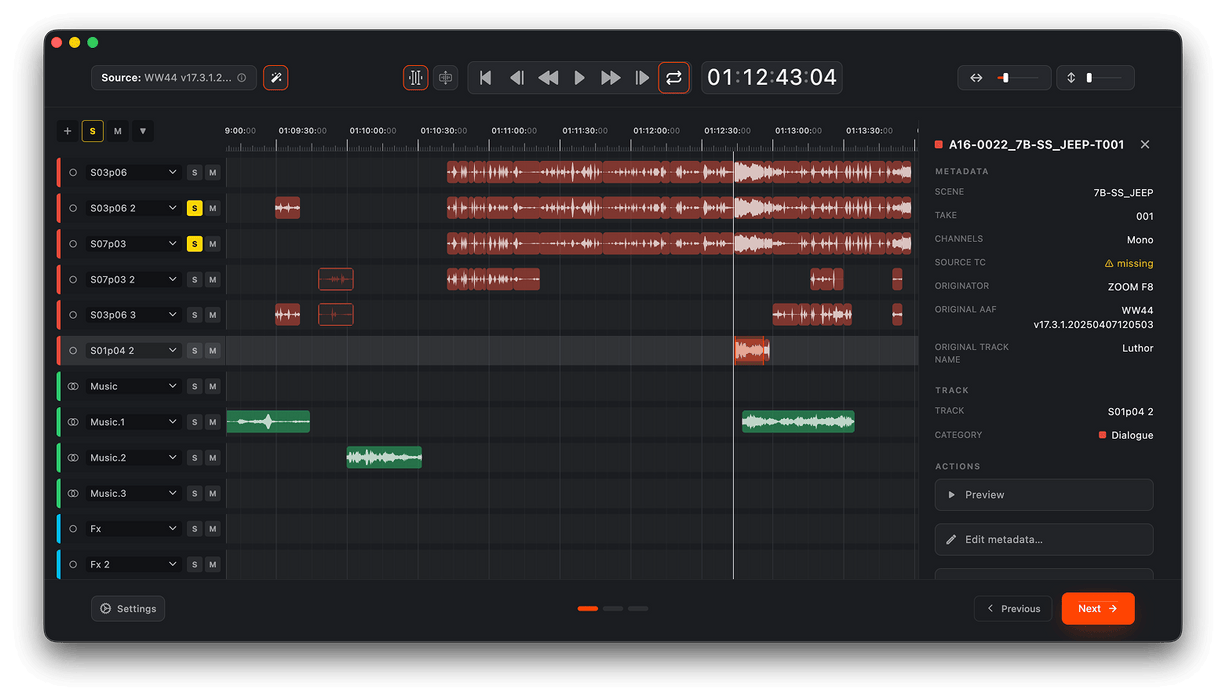
Task: Open the S03p06 2 track name dropdown
Action: 133,208
